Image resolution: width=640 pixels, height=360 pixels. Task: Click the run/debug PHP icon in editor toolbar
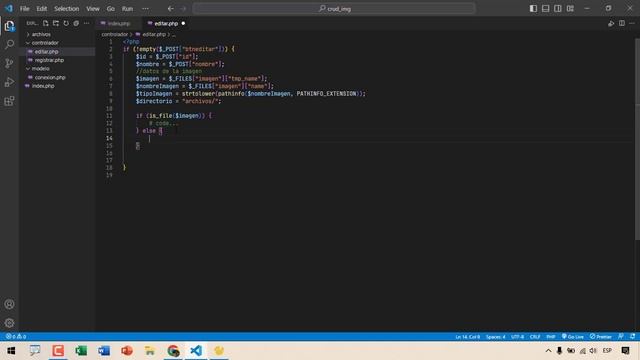[611, 24]
